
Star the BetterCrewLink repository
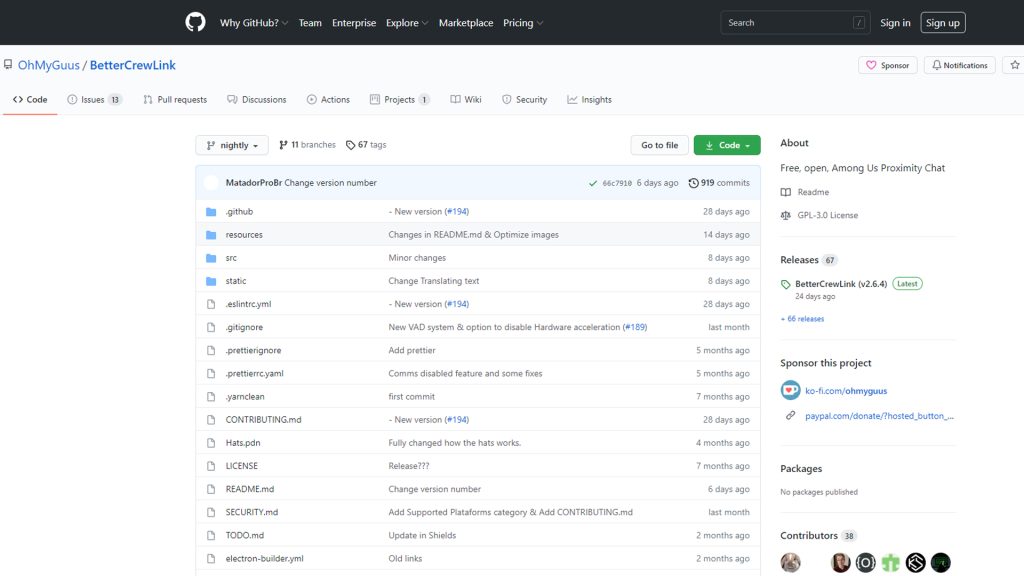coord(1014,64)
